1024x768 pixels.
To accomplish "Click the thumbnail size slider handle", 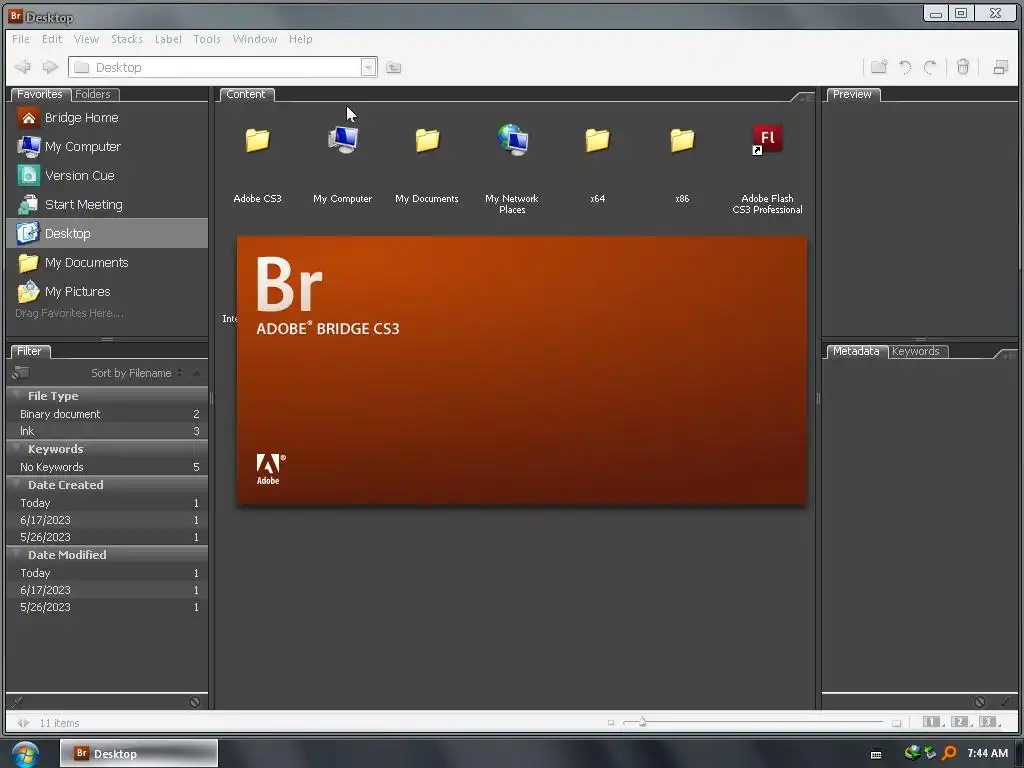I will pyautogui.click(x=643, y=722).
